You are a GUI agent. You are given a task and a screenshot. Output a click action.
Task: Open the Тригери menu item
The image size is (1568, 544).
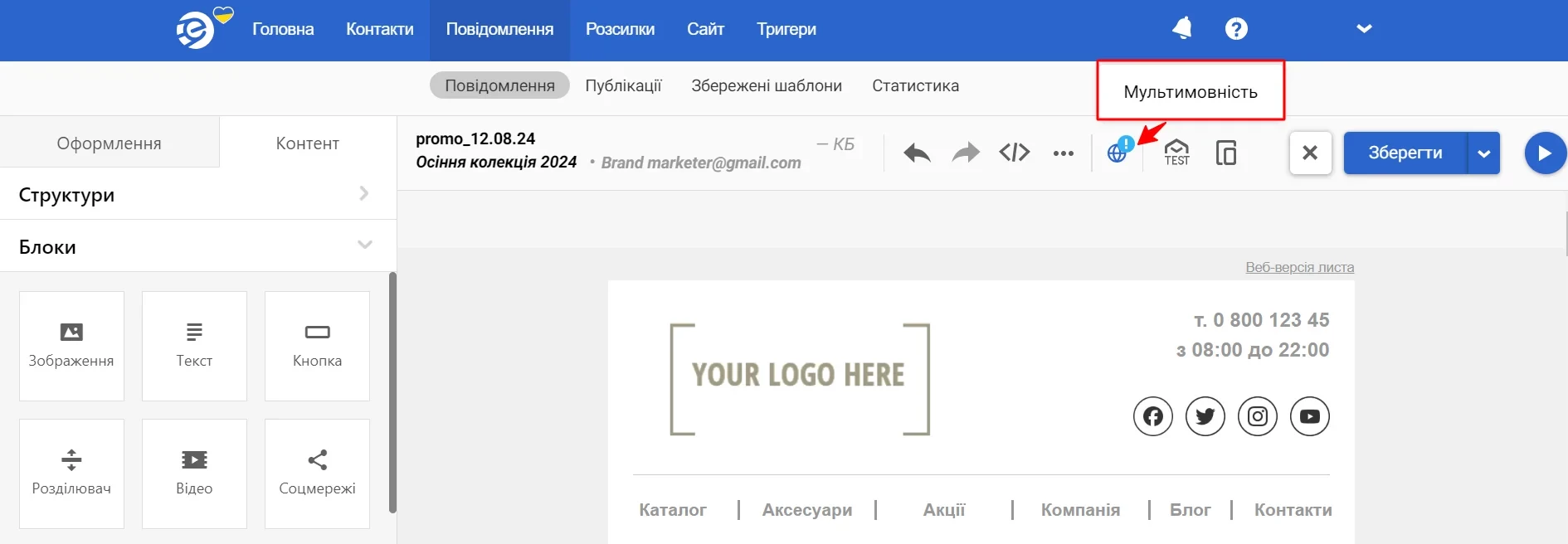click(x=786, y=29)
